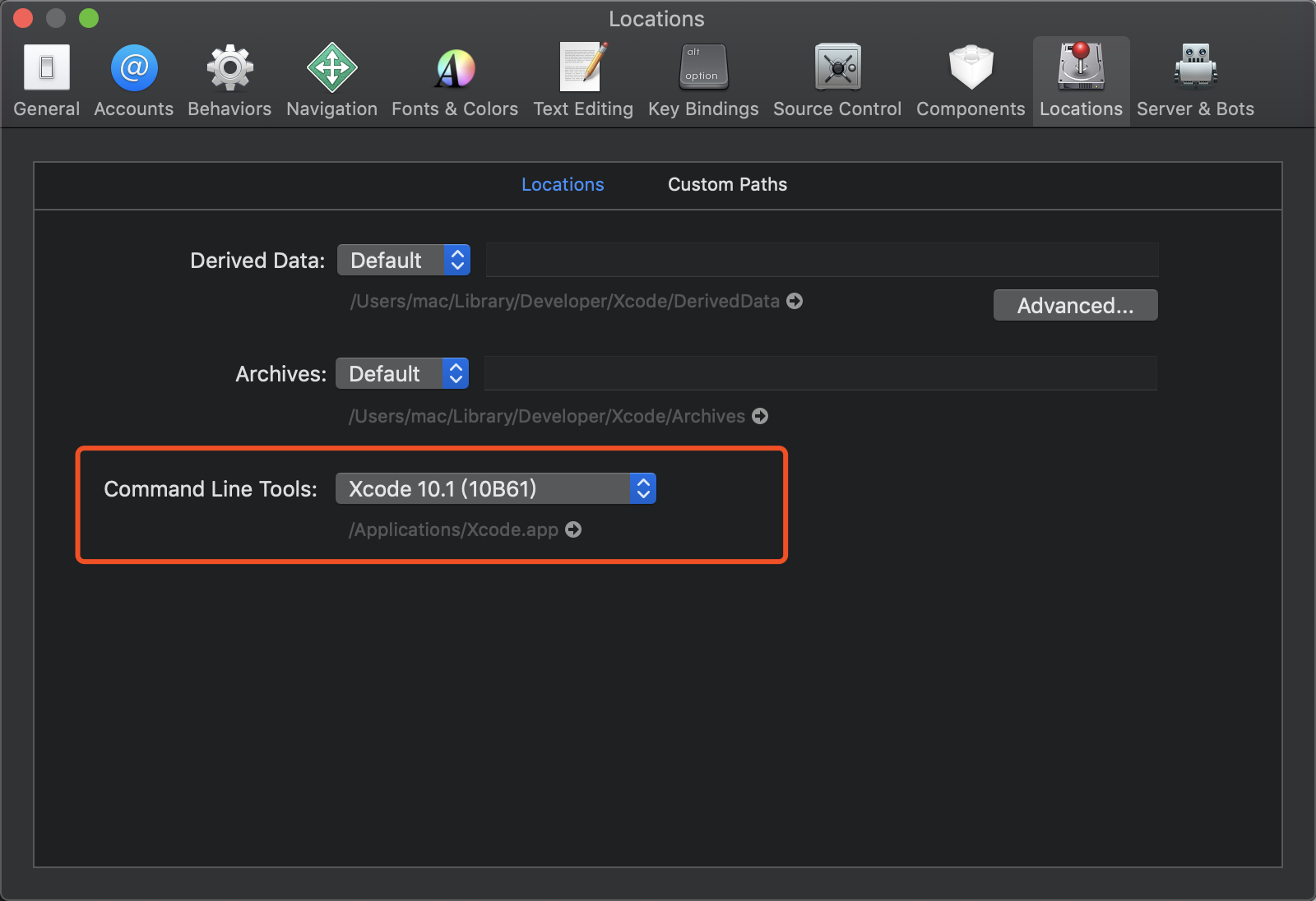Open the Text Editing preferences pane
The image size is (1316, 901).
click(583, 81)
